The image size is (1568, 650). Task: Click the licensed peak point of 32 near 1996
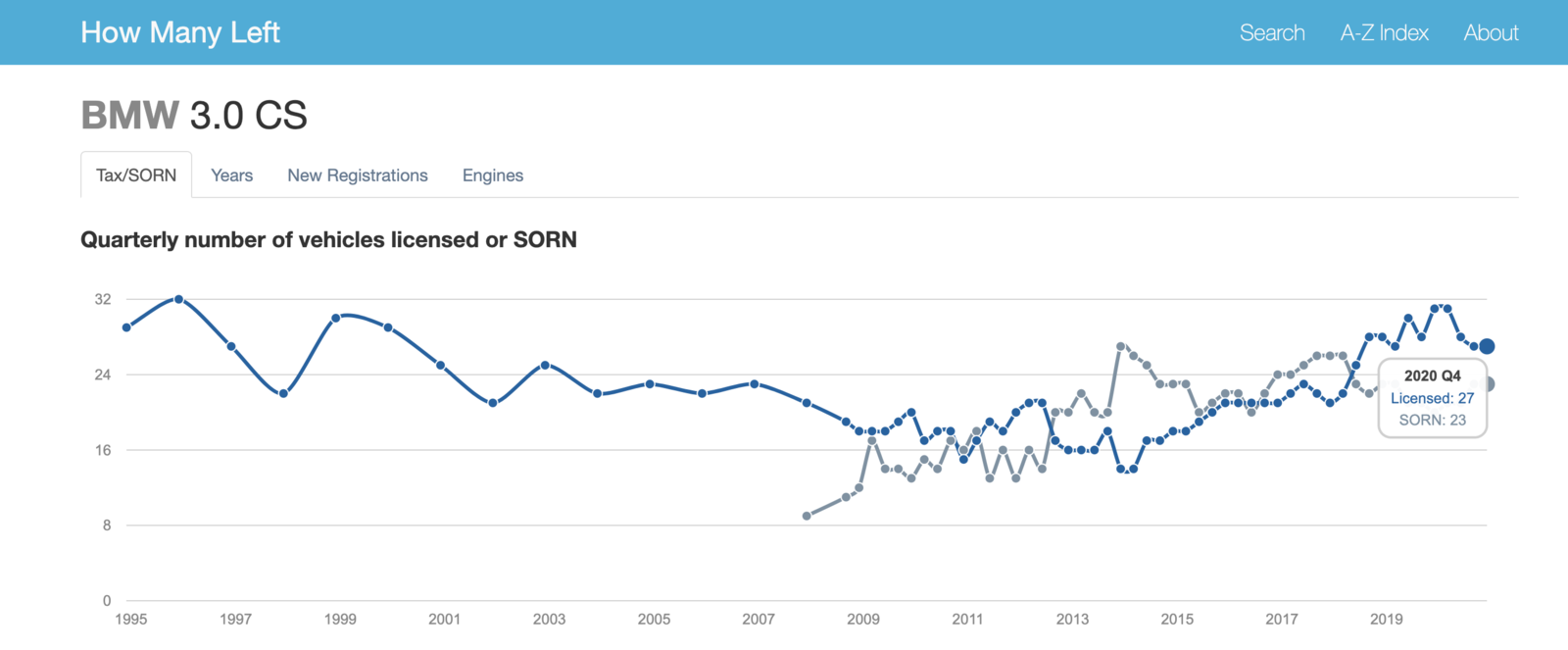[x=178, y=299]
